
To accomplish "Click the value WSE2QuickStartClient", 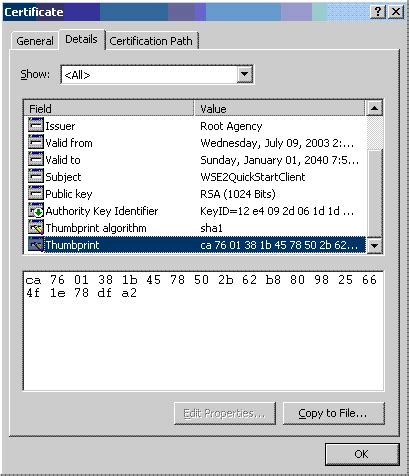I will tap(253, 177).
